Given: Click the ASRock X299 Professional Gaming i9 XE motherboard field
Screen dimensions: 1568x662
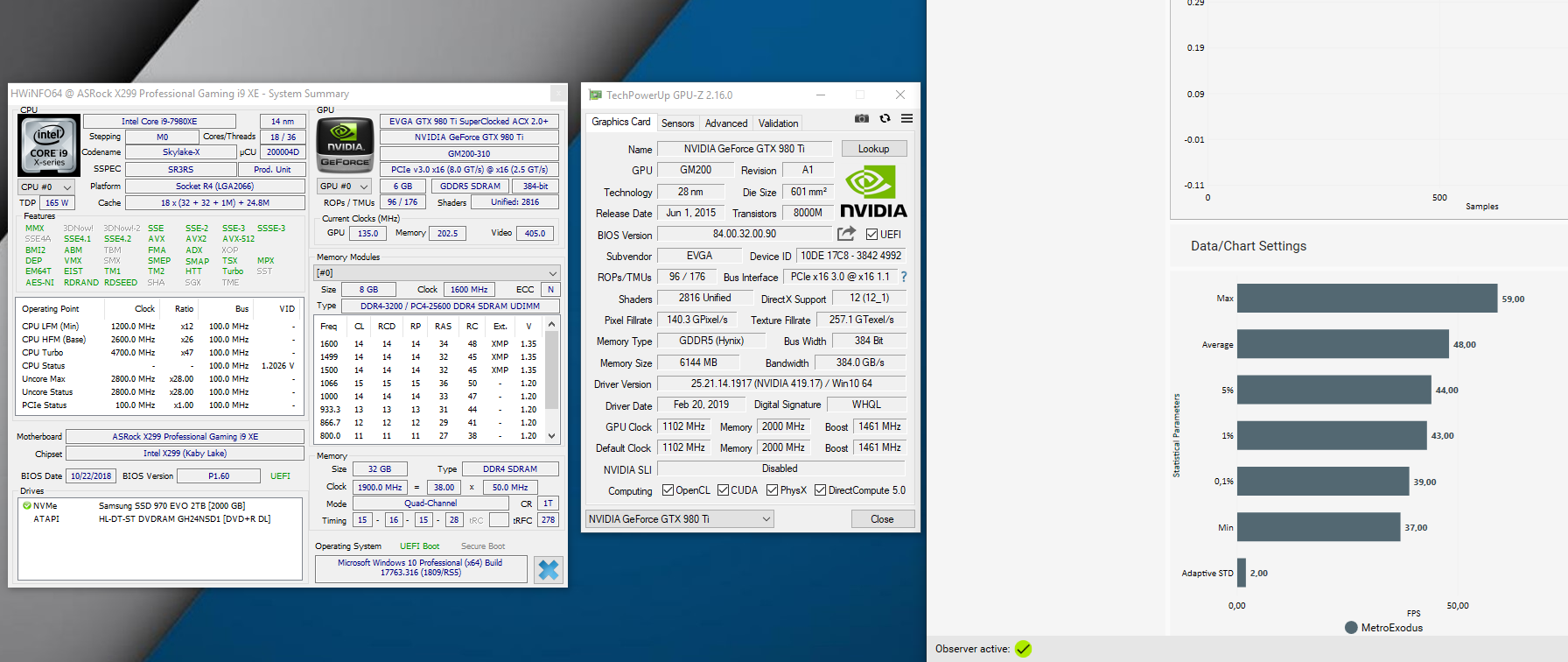Looking at the screenshot, I should (185, 437).
